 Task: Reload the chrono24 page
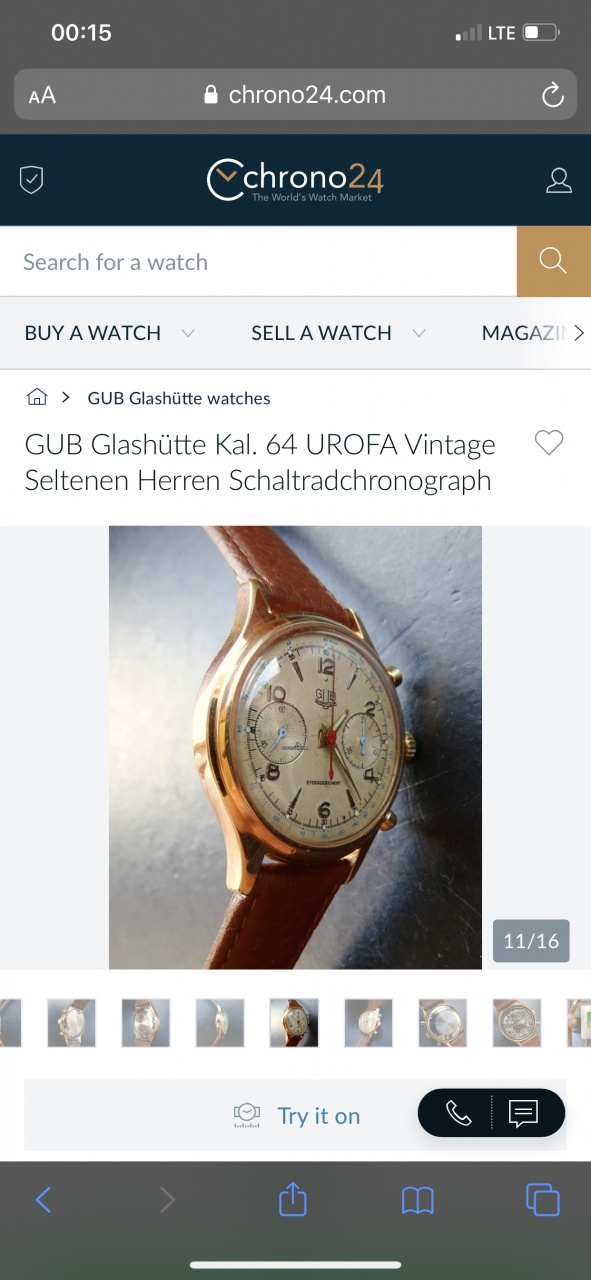552,95
